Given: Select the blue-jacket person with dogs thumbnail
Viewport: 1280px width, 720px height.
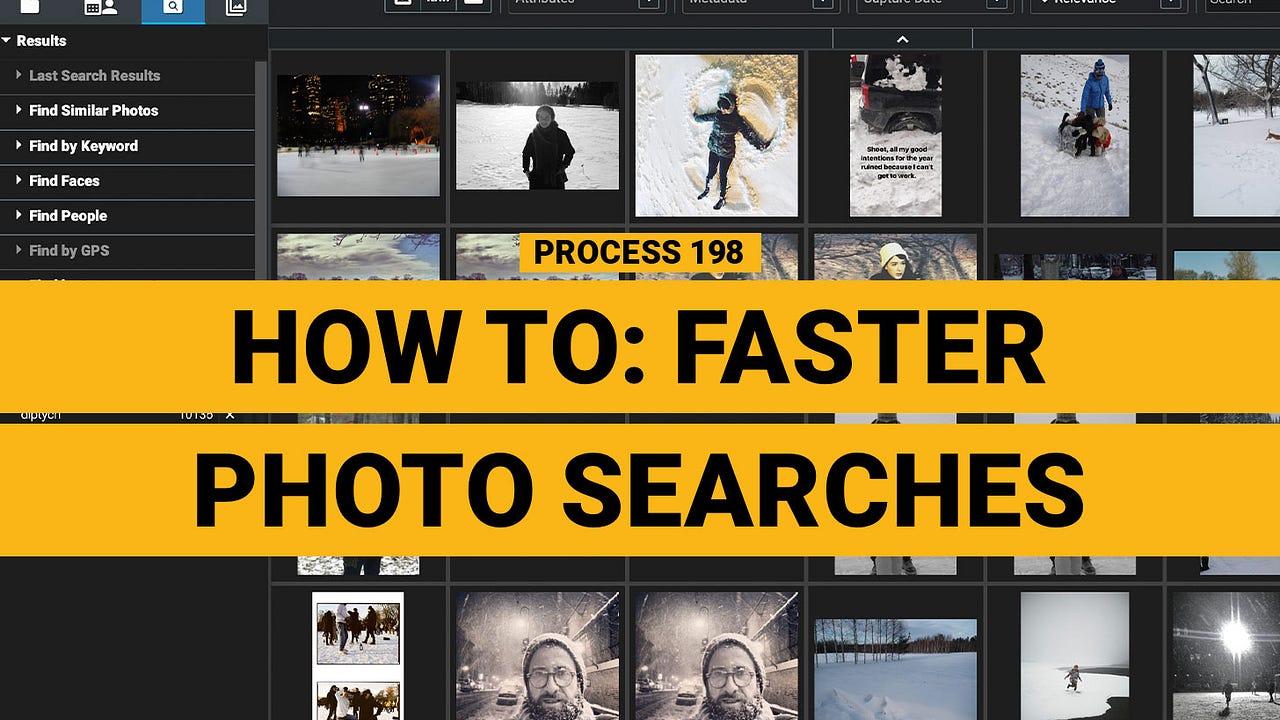Looking at the screenshot, I should (1074, 135).
